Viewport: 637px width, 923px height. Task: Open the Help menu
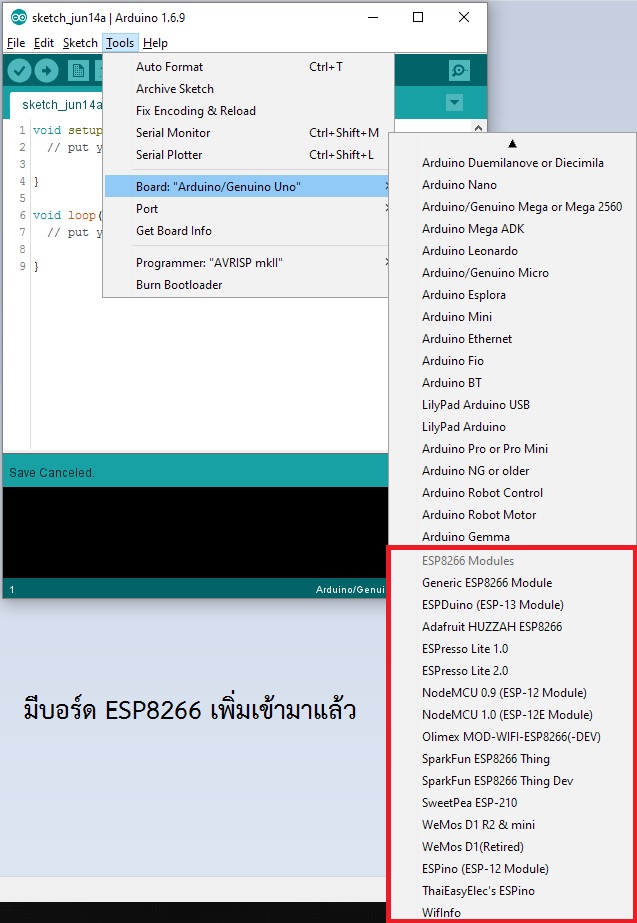coord(155,43)
